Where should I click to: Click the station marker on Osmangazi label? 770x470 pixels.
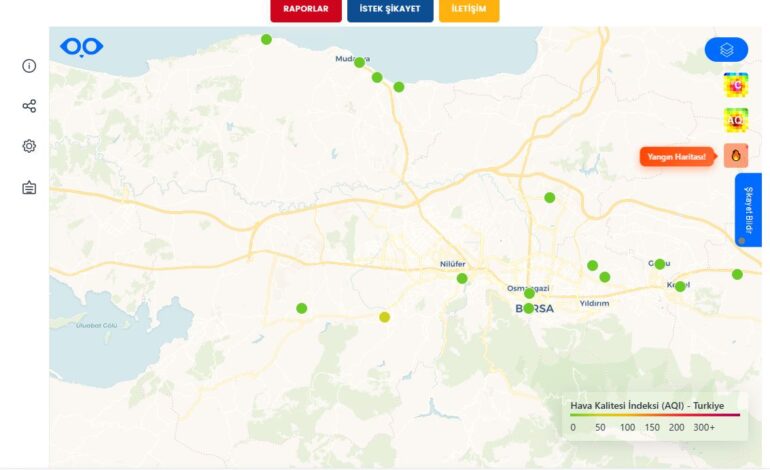529,293
